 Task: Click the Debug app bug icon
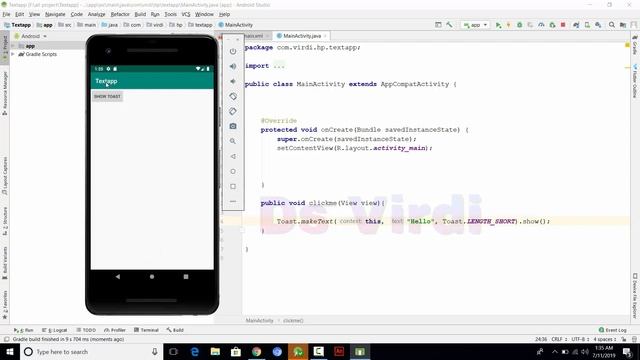[x=520, y=25]
